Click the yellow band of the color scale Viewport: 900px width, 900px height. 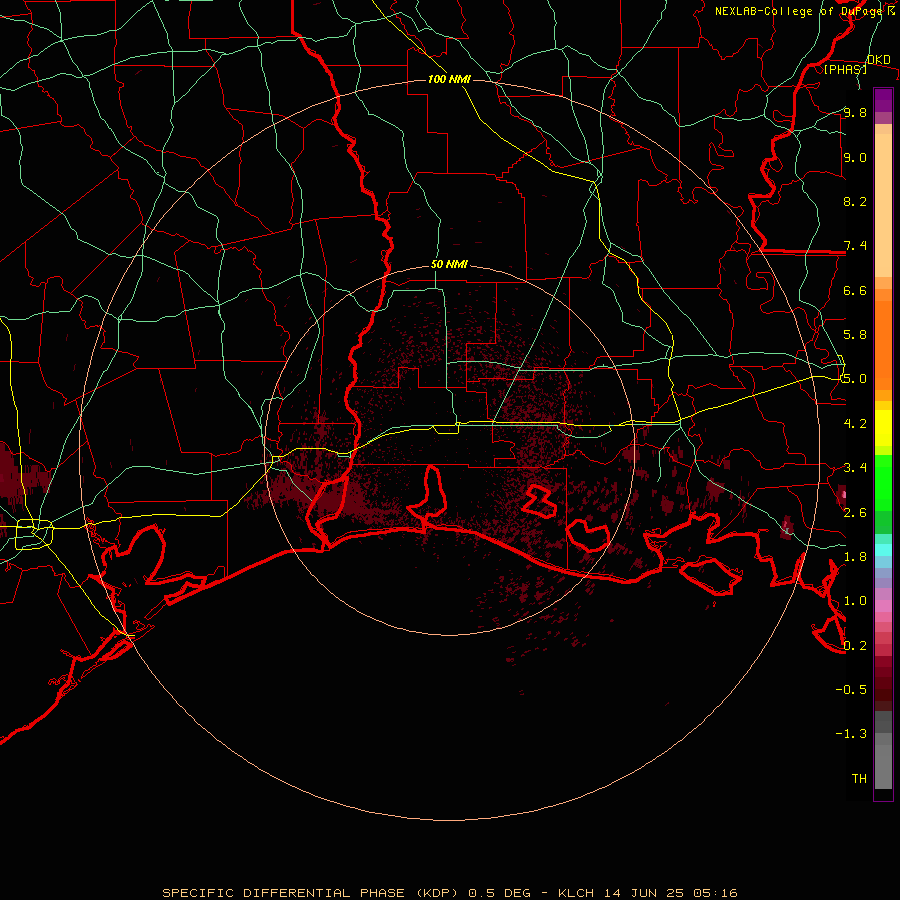(x=883, y=428)
